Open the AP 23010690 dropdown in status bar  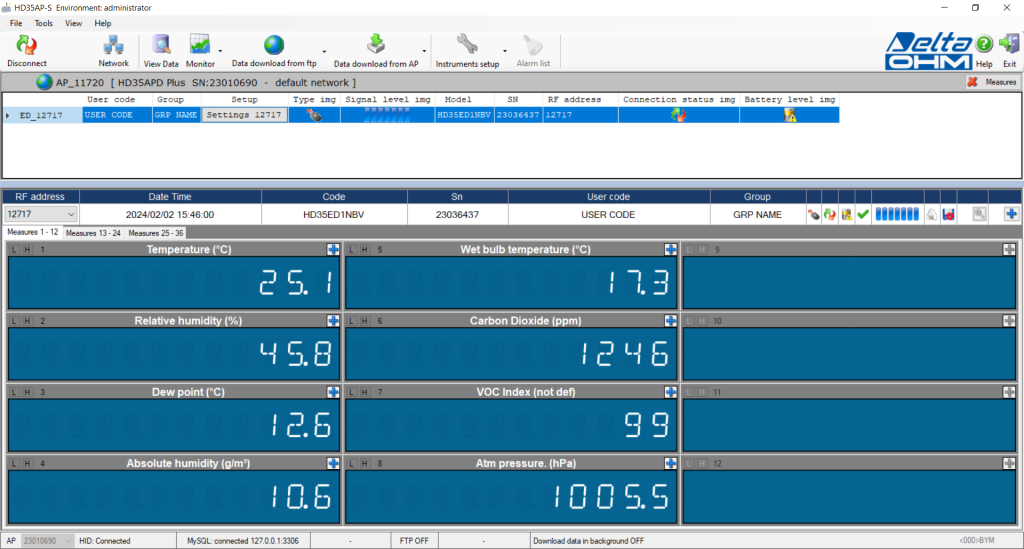[x=48, y=541]
